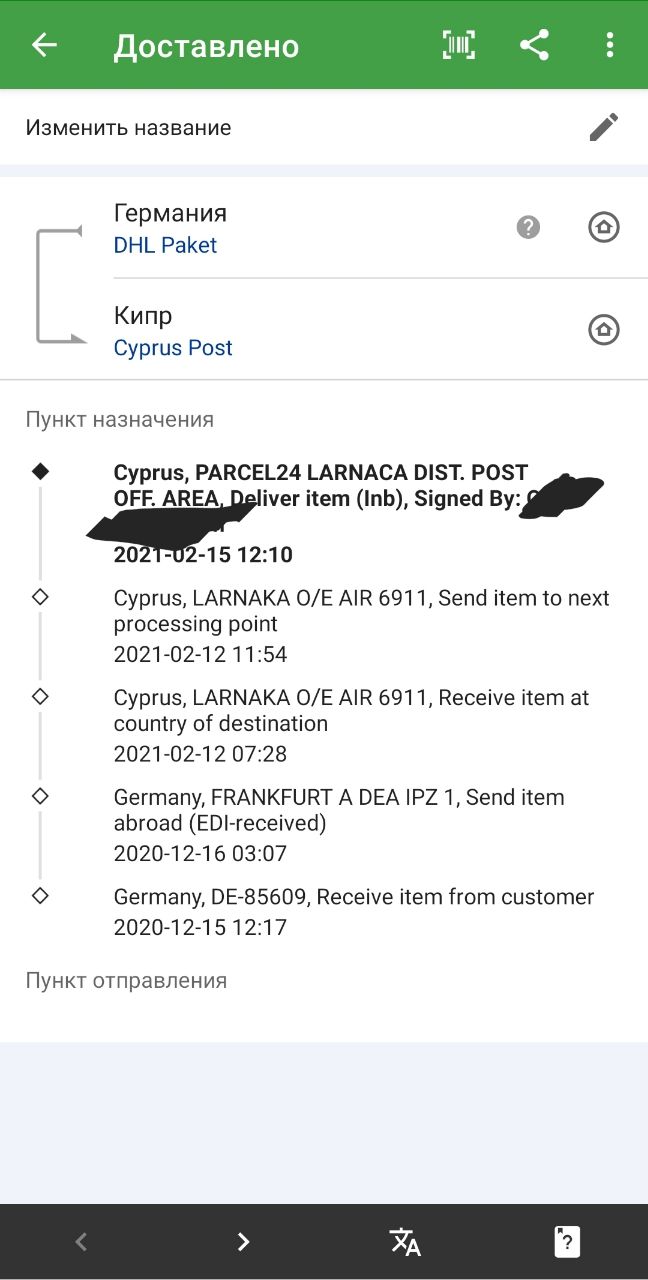Open the DHL Paket carrier home icon
The height and width of the screenshot is (1280, 648).
coord(604,228)
